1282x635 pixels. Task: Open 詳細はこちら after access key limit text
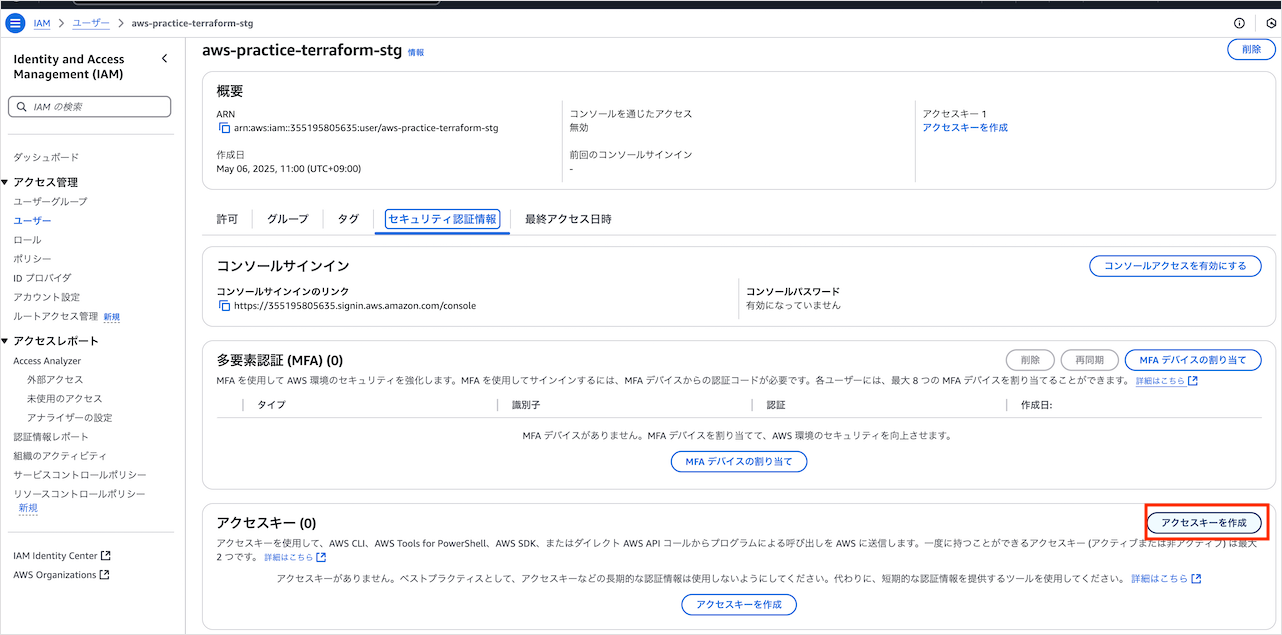click(294, 557)
